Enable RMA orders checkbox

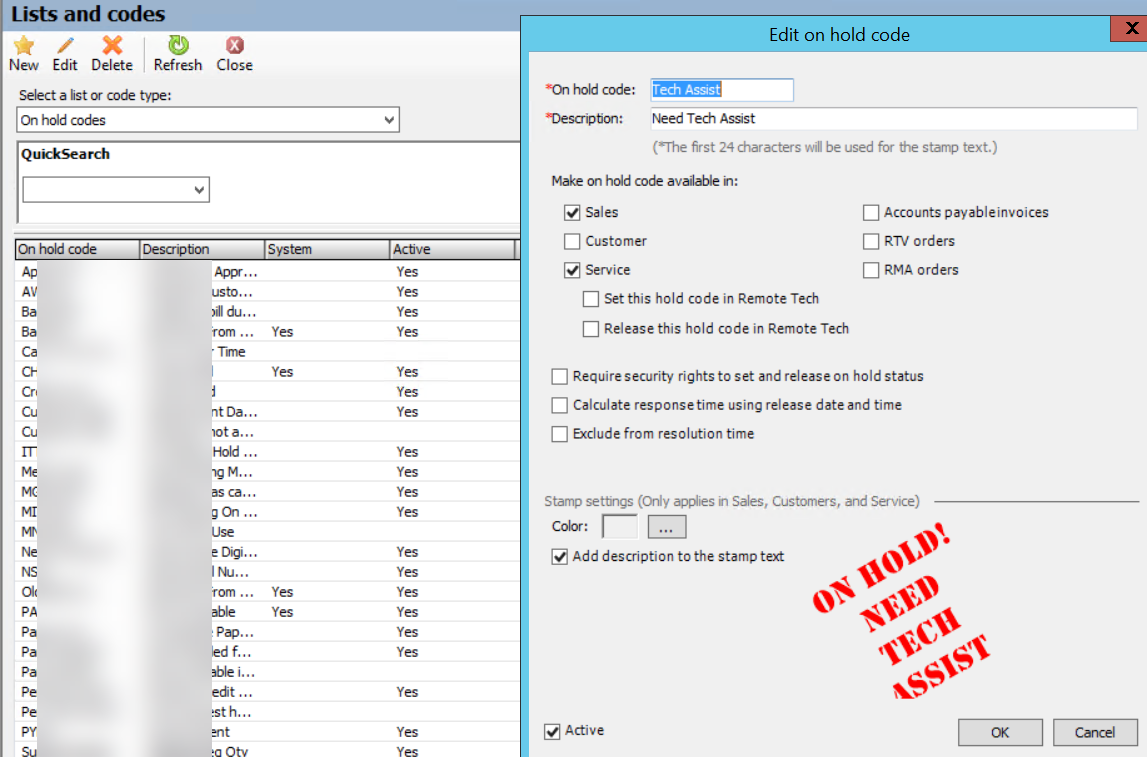pyautogui.click(x=870, y=270)
